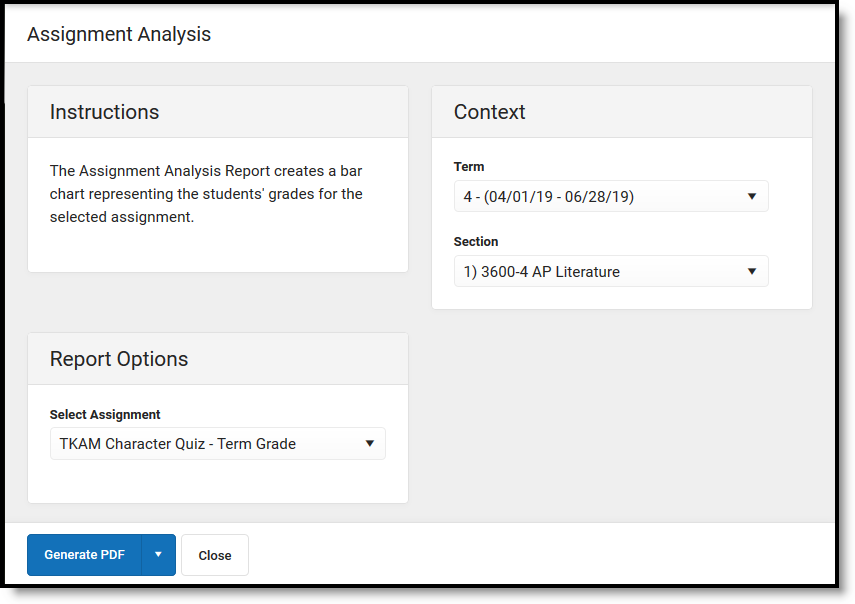
Task: Expand the Section list showing AP Literature
Action: 600,271
